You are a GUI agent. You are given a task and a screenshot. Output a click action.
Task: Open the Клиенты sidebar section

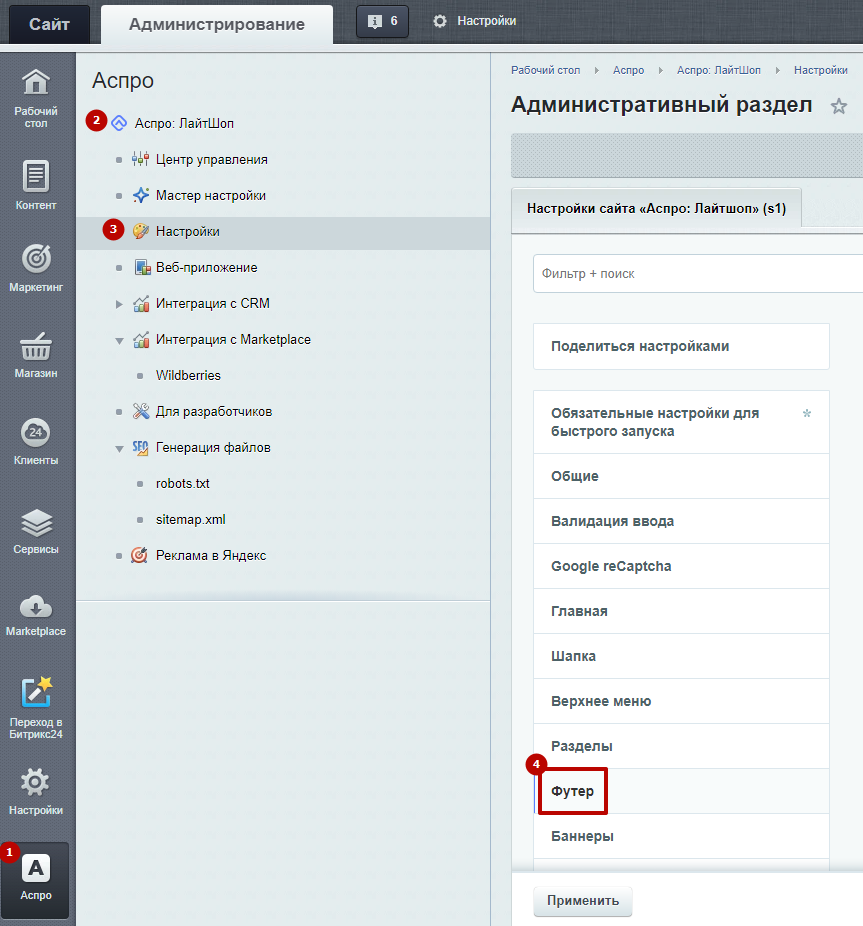(x=36, y=441)
